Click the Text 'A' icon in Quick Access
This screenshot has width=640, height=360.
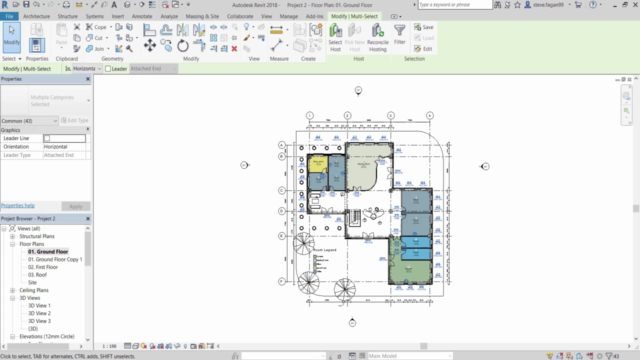pos(114,4)
